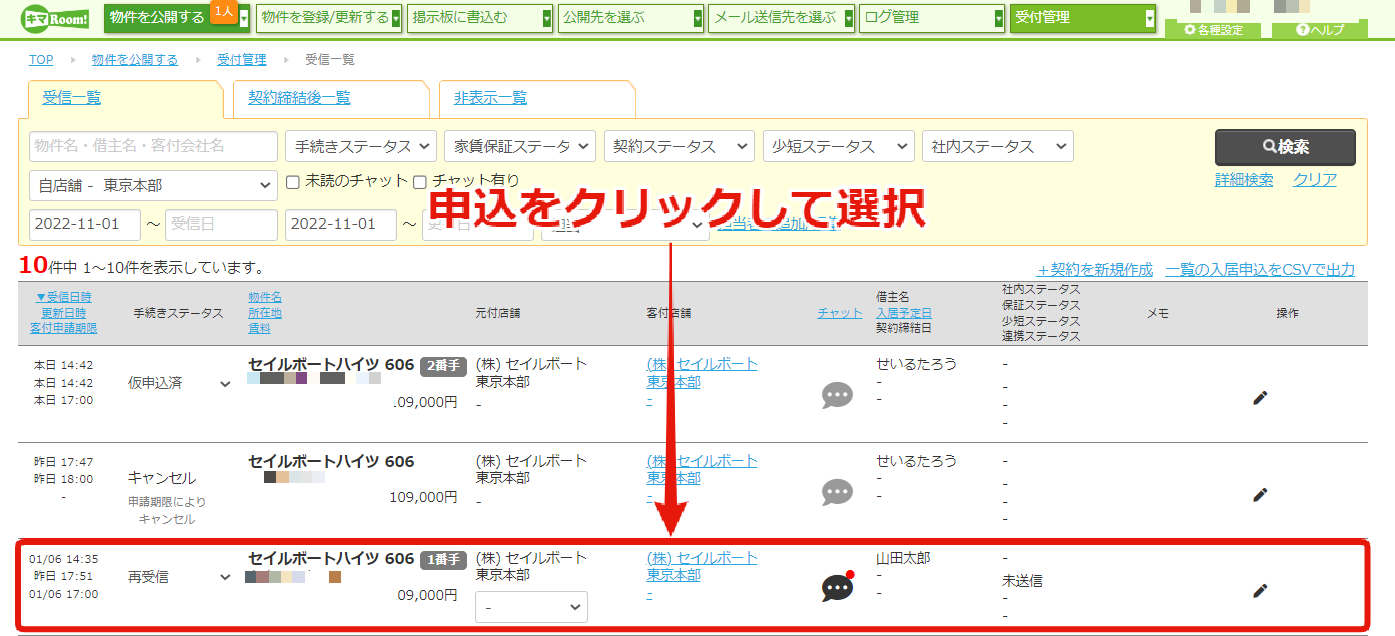Open the 自店舗 - 東京本部 store dropdown

pos(154,185)
